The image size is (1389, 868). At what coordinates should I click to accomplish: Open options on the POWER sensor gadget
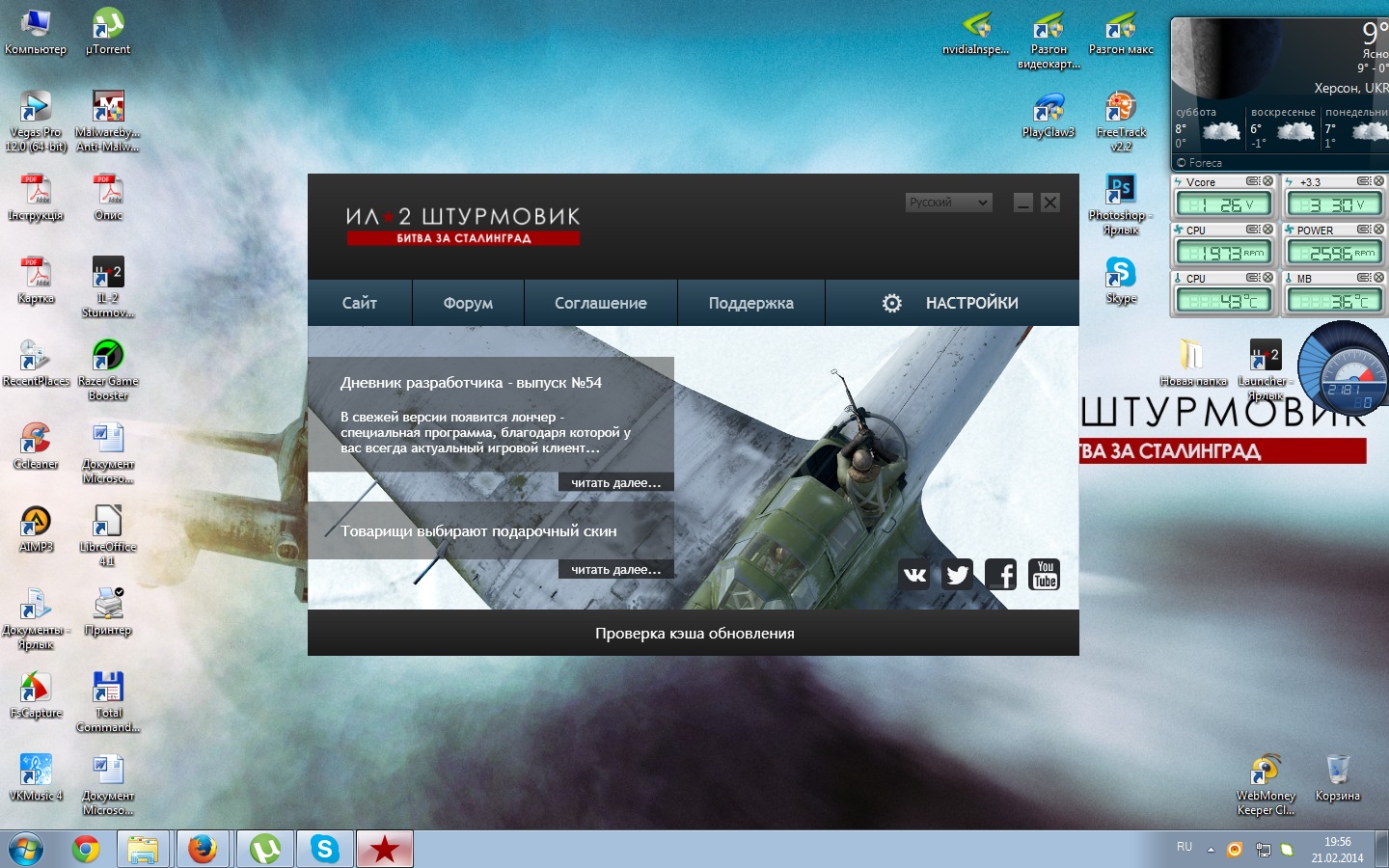1364,230
